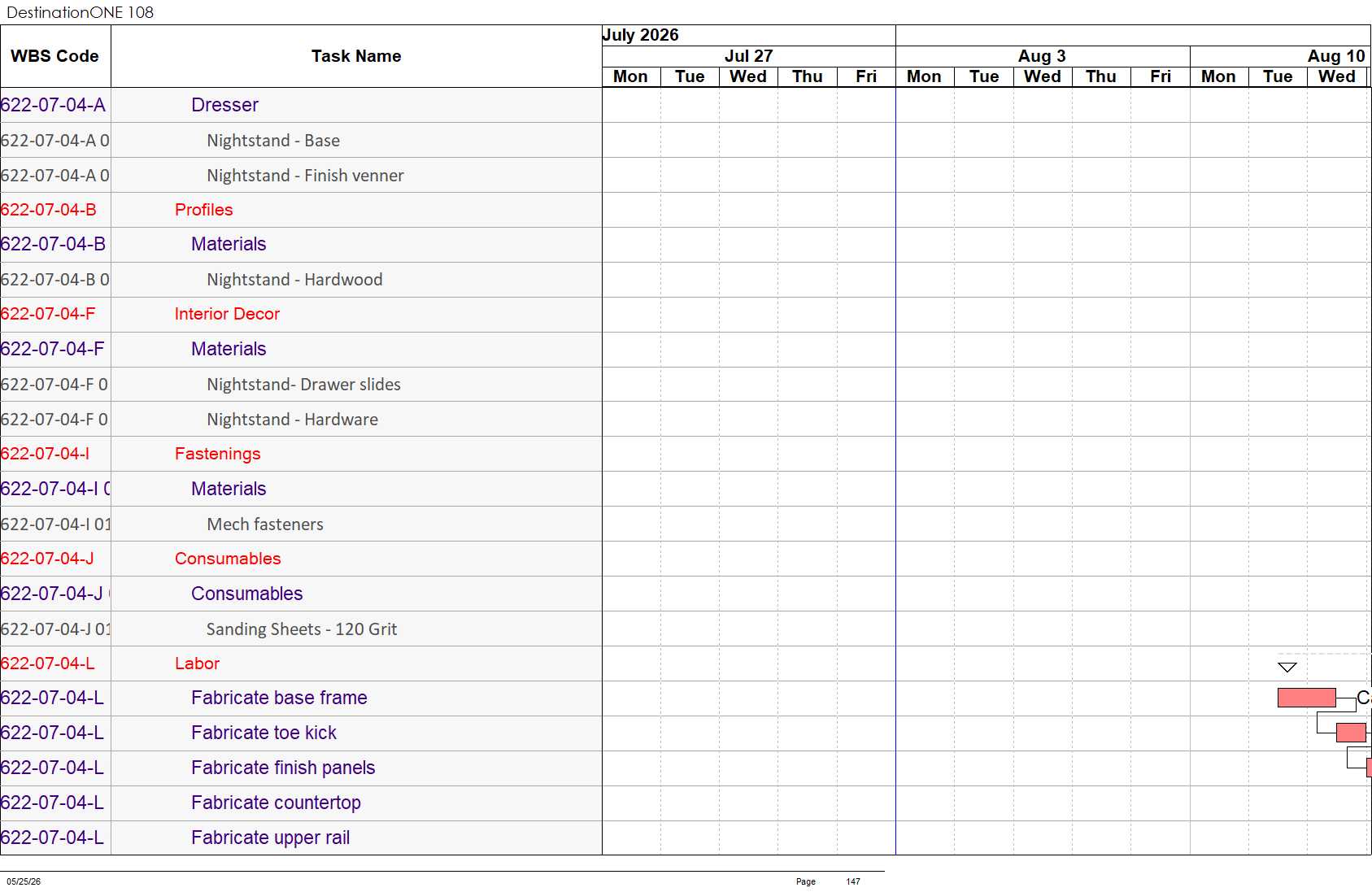The image size is (1372, 892).
Task: Click the Thu header under Aug 3
Action: click(1100, 76)
